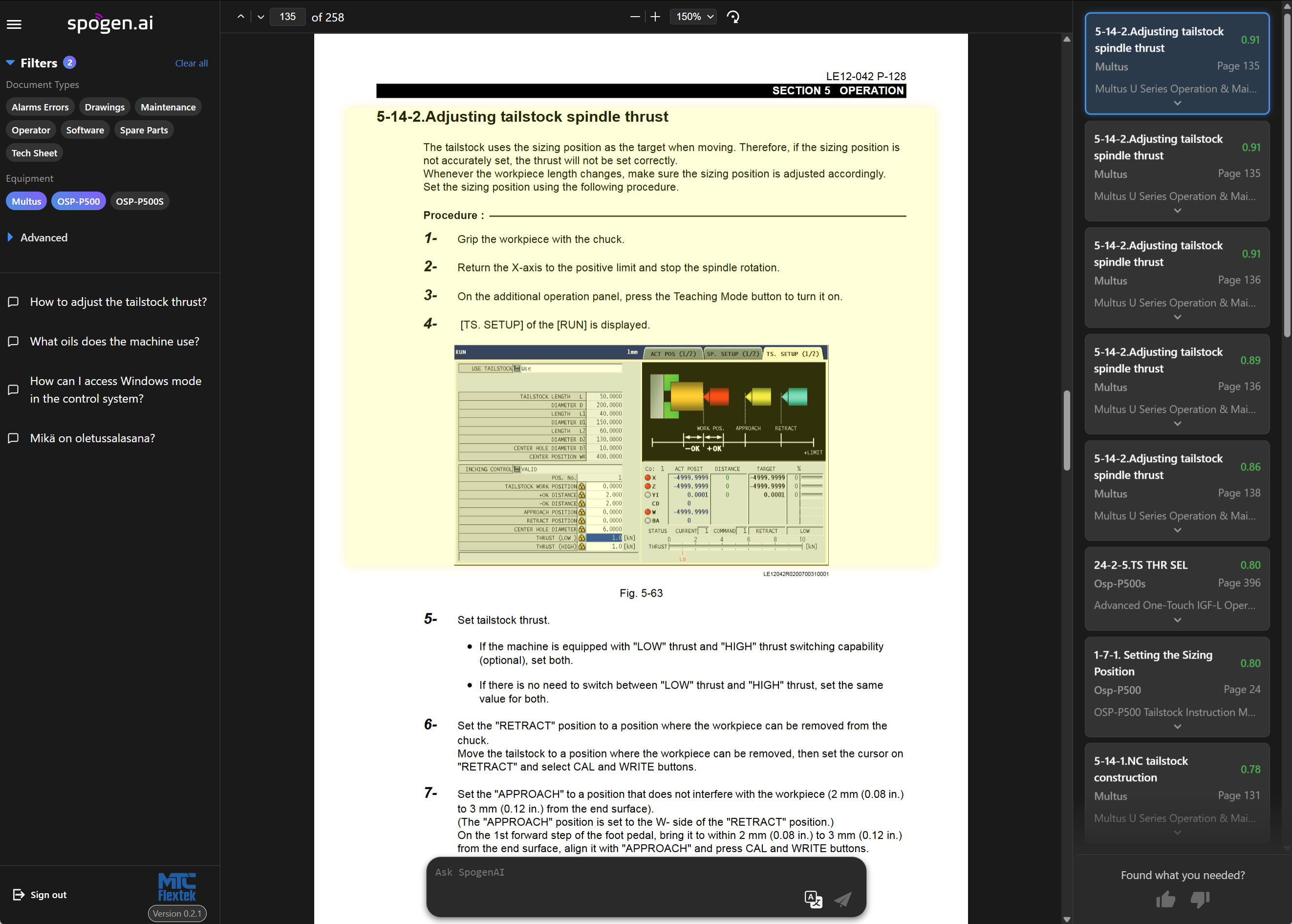Zoom out with minus icon
Viewport: 1292px width, 924px height.
coord(635,17)
